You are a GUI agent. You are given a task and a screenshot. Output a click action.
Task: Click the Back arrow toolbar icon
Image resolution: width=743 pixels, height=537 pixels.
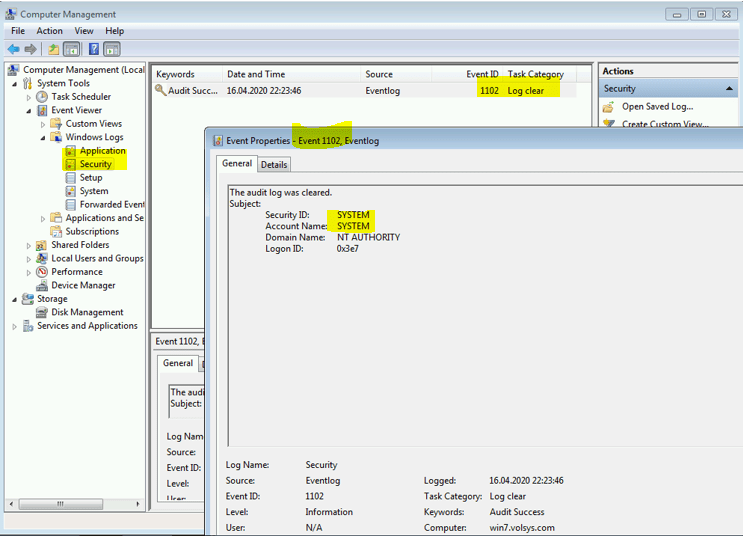click(13, 49)
